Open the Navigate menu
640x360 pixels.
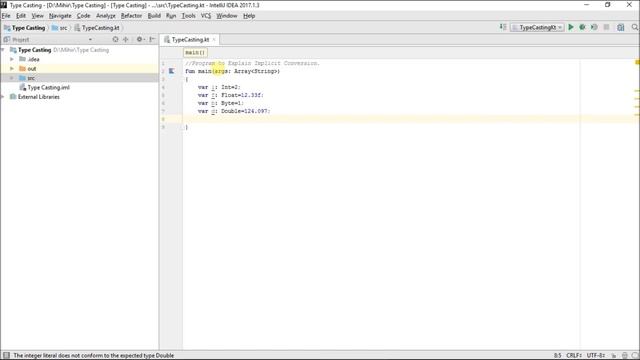(60, 16)
